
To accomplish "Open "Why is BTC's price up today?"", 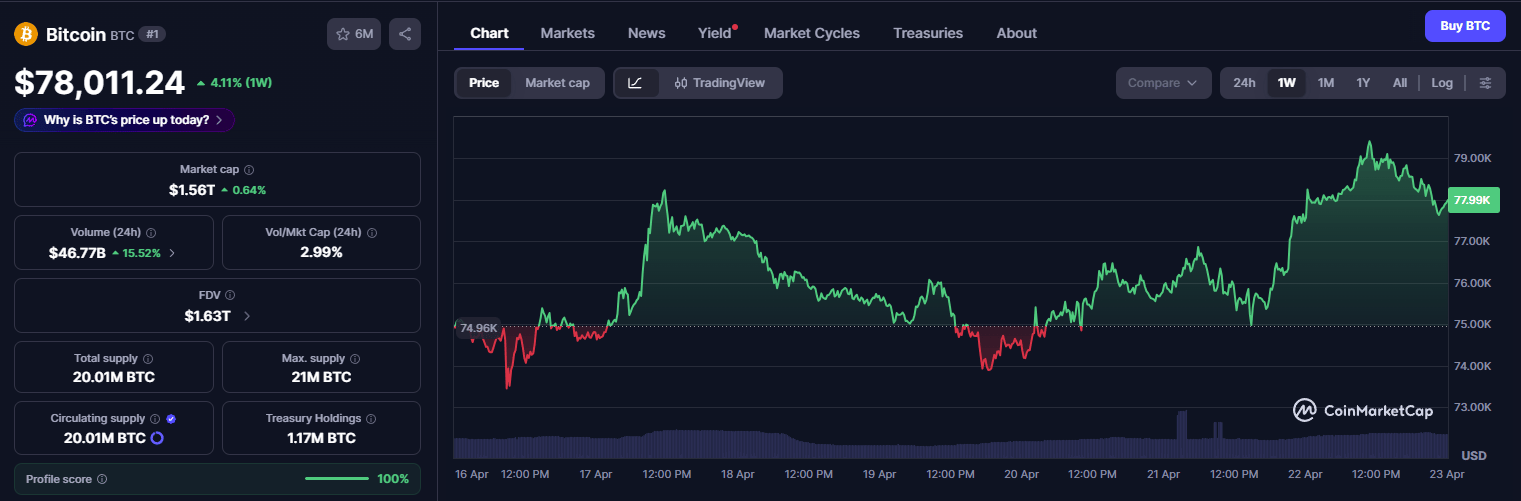I will coord(125,120).
